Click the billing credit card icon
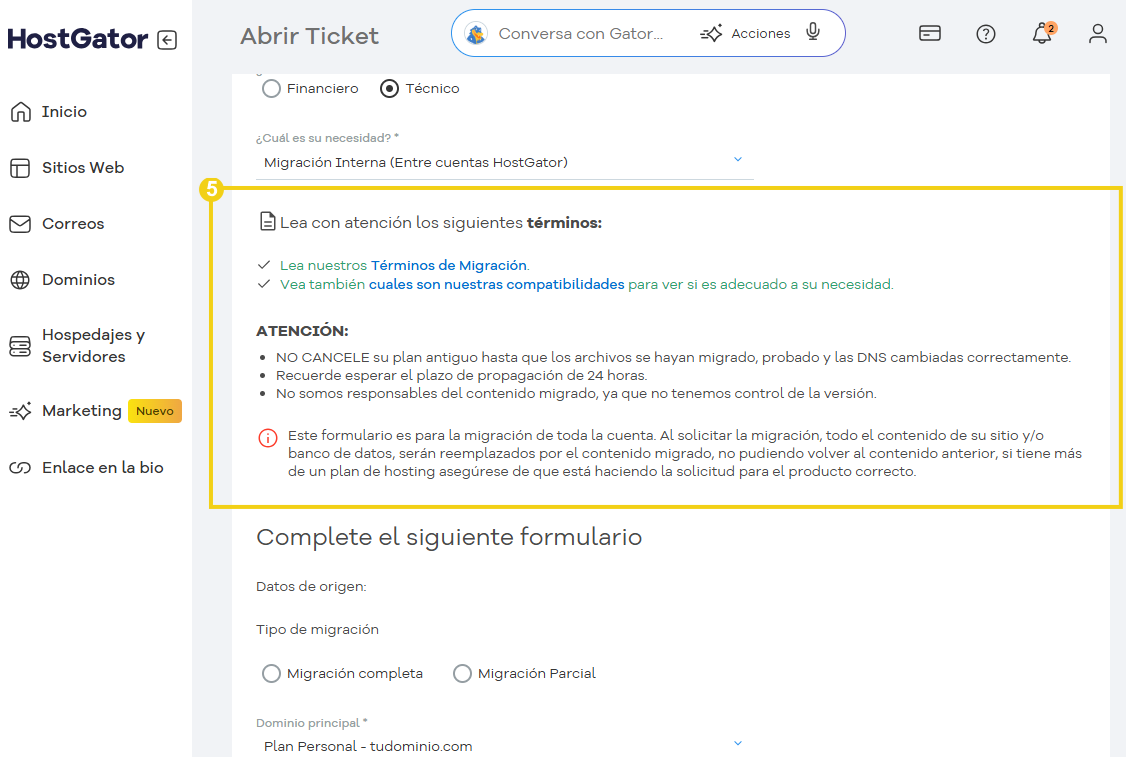Screen dimensions: 1126x757 pyautogui.click(x=929, y=33)
